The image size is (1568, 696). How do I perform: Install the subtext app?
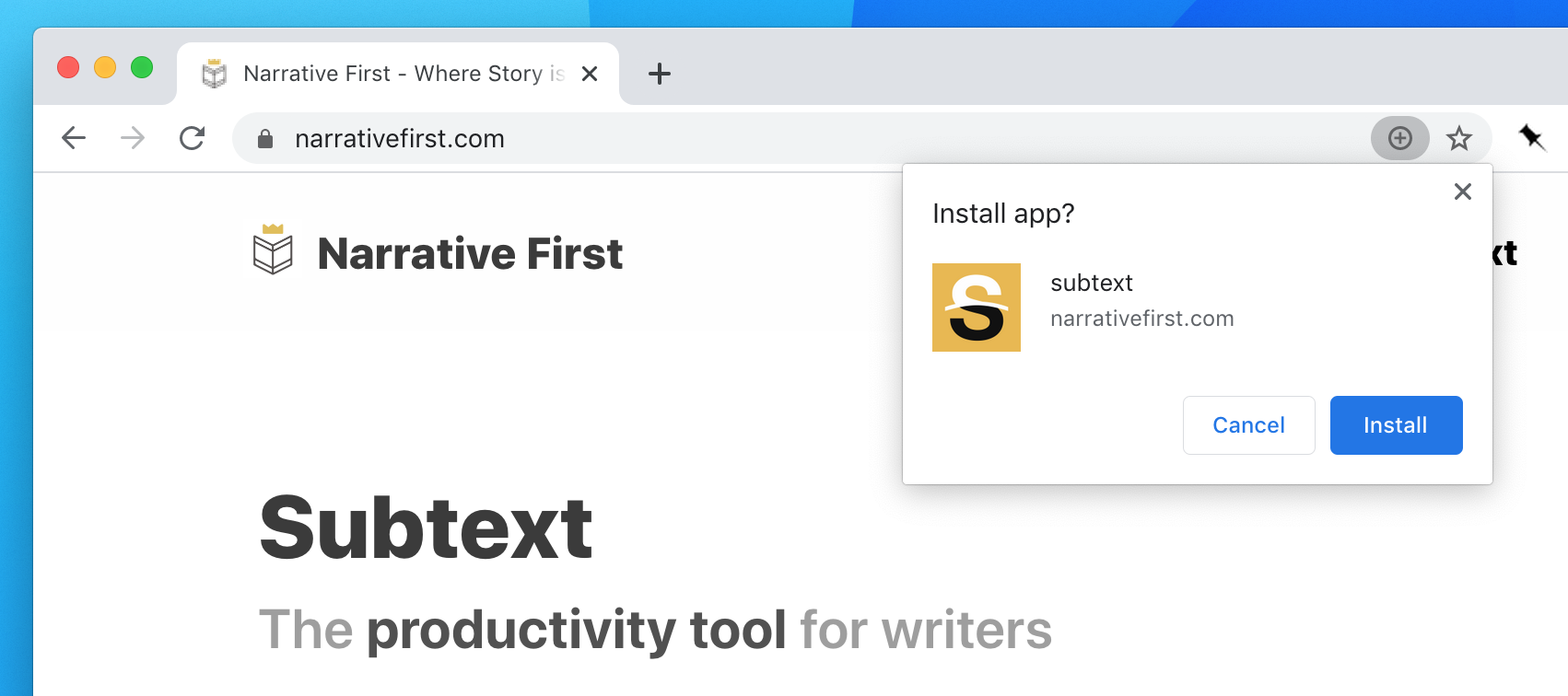(1397, 425)
